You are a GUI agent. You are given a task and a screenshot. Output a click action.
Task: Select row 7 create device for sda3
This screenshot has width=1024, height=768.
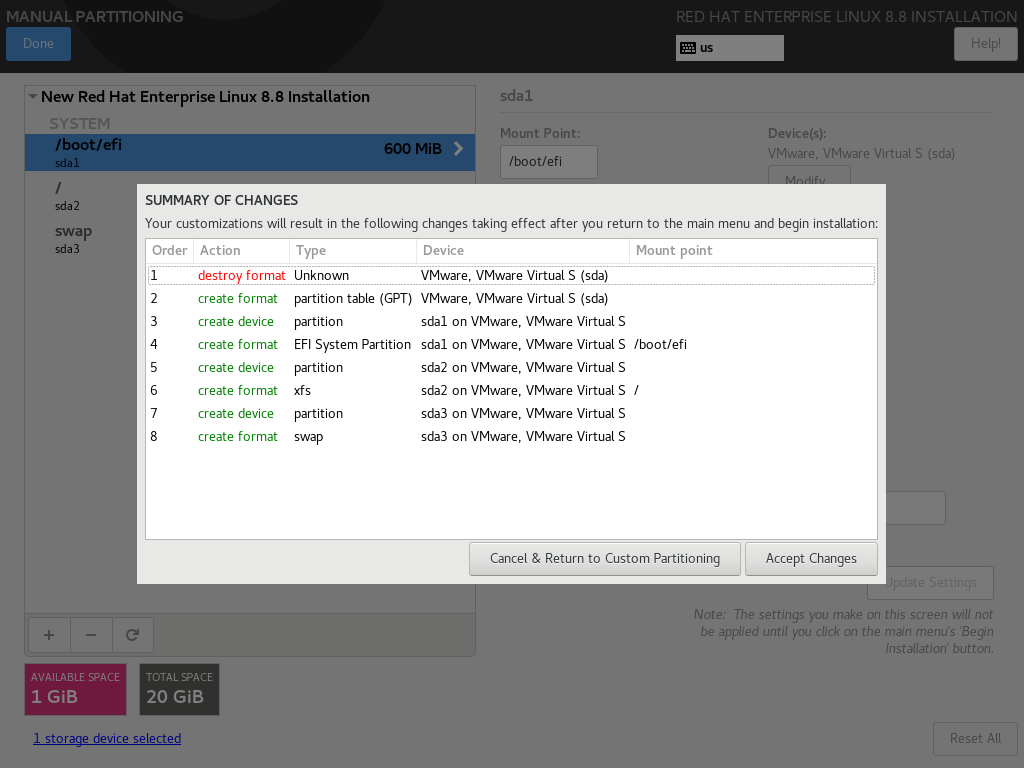[511, 413]
